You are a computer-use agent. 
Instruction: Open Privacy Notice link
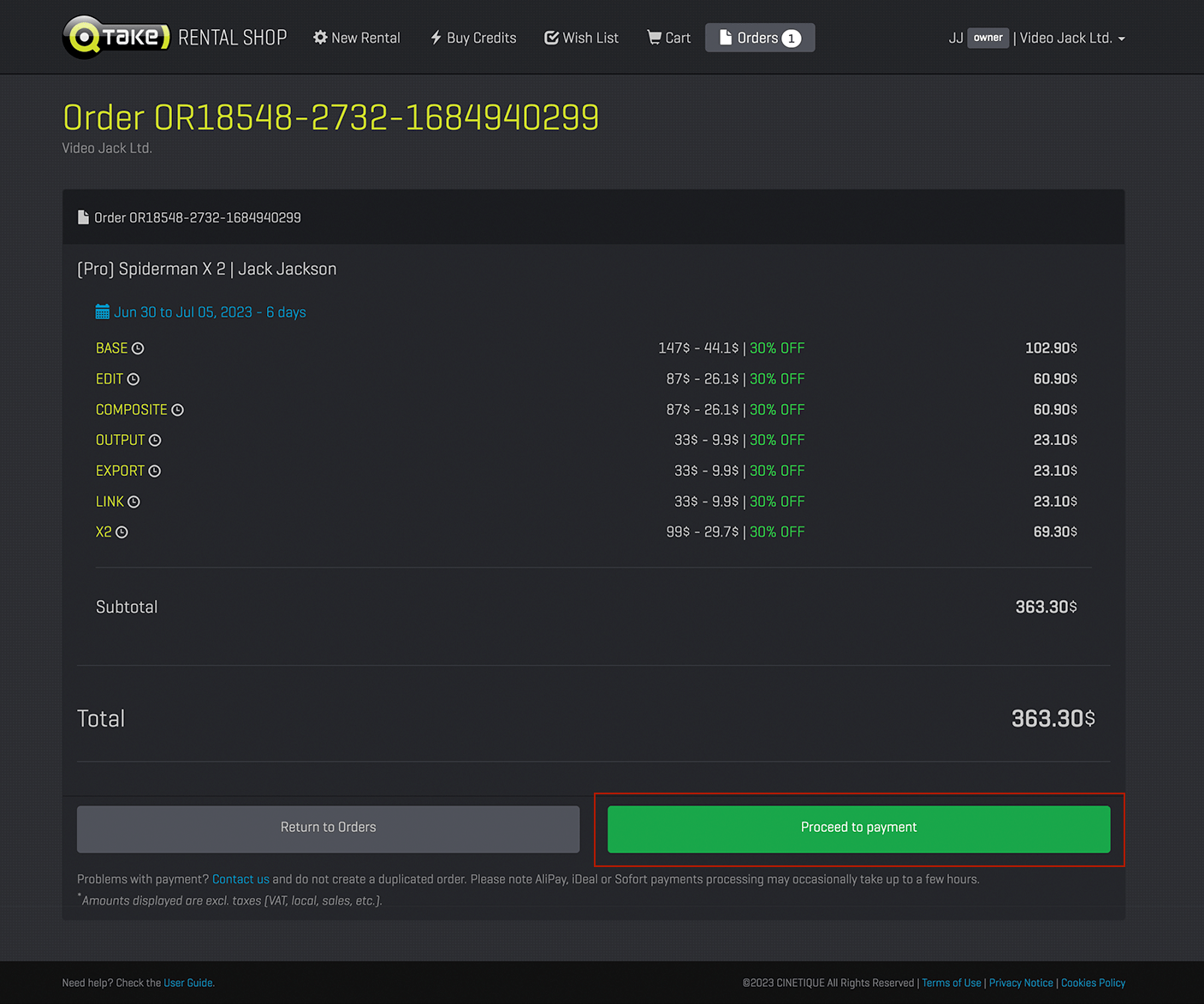pyautogui.click(x=1021, y=983)
